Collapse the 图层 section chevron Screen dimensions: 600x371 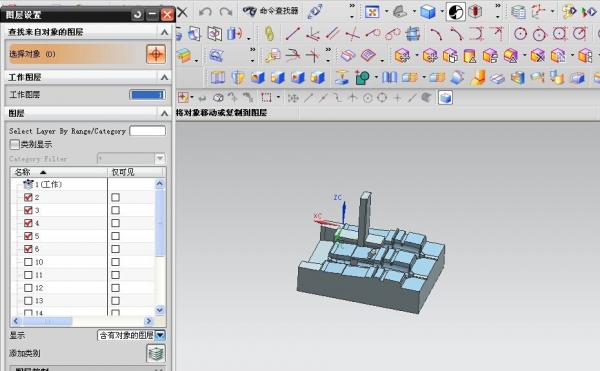[x=165, y=113]
